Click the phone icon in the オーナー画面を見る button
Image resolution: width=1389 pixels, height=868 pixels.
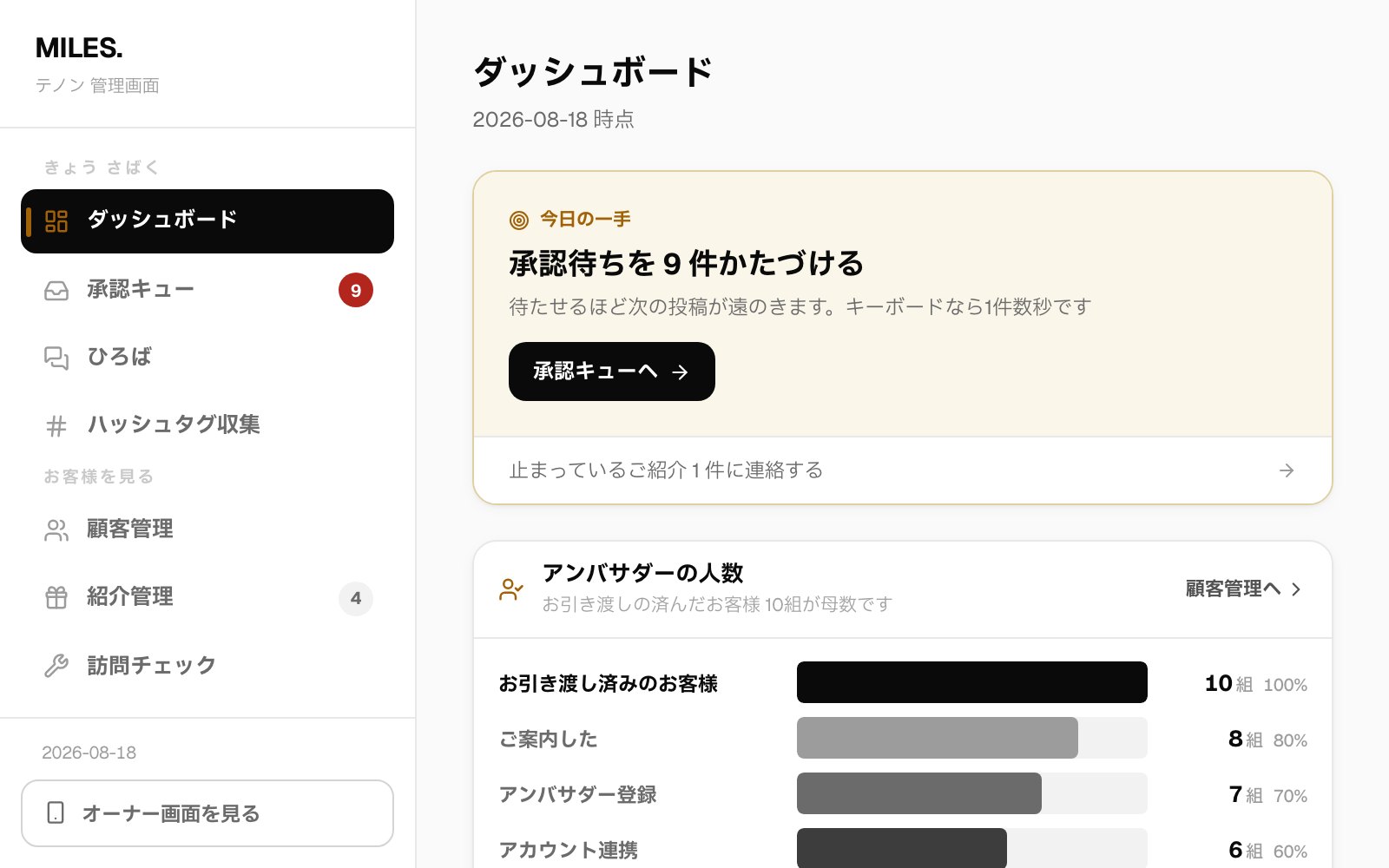tap(56, 812)
